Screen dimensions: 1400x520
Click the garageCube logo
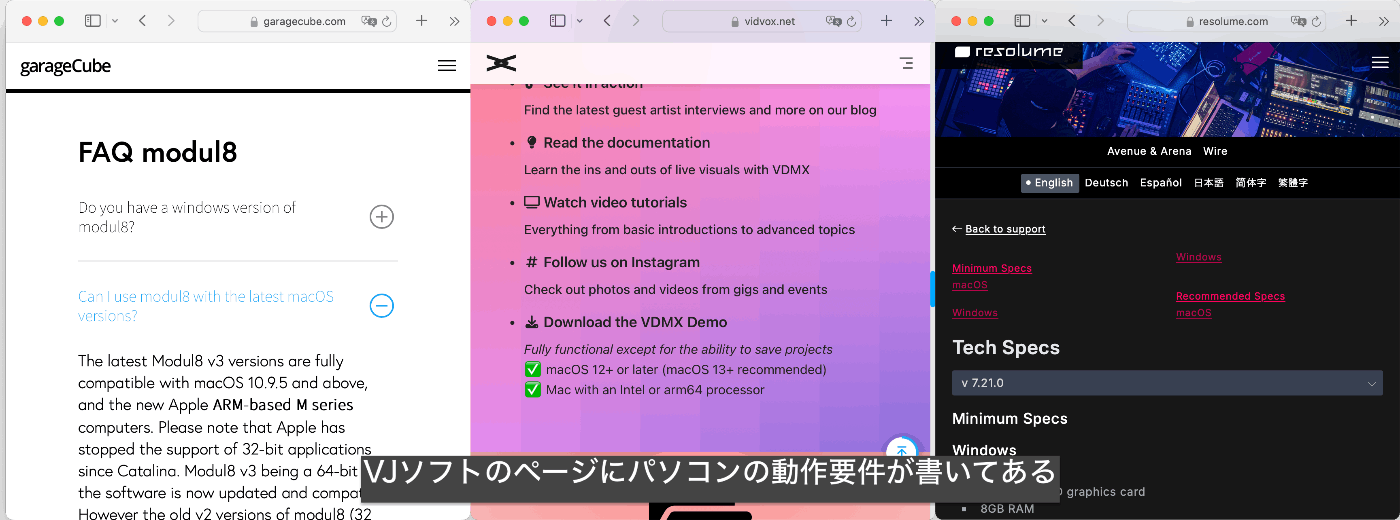(x=65, y=66)
